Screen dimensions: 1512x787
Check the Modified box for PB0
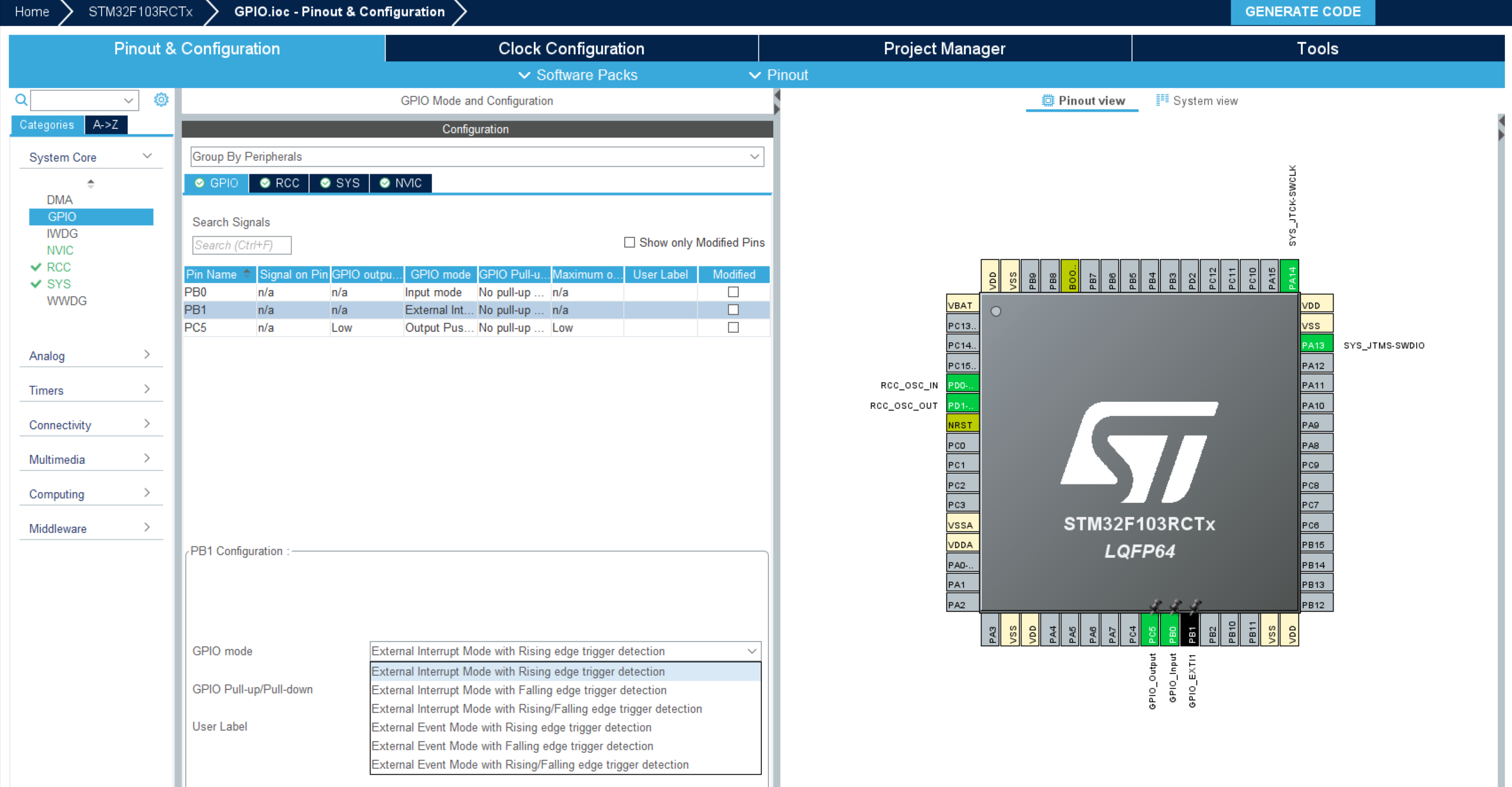point(733,292)
